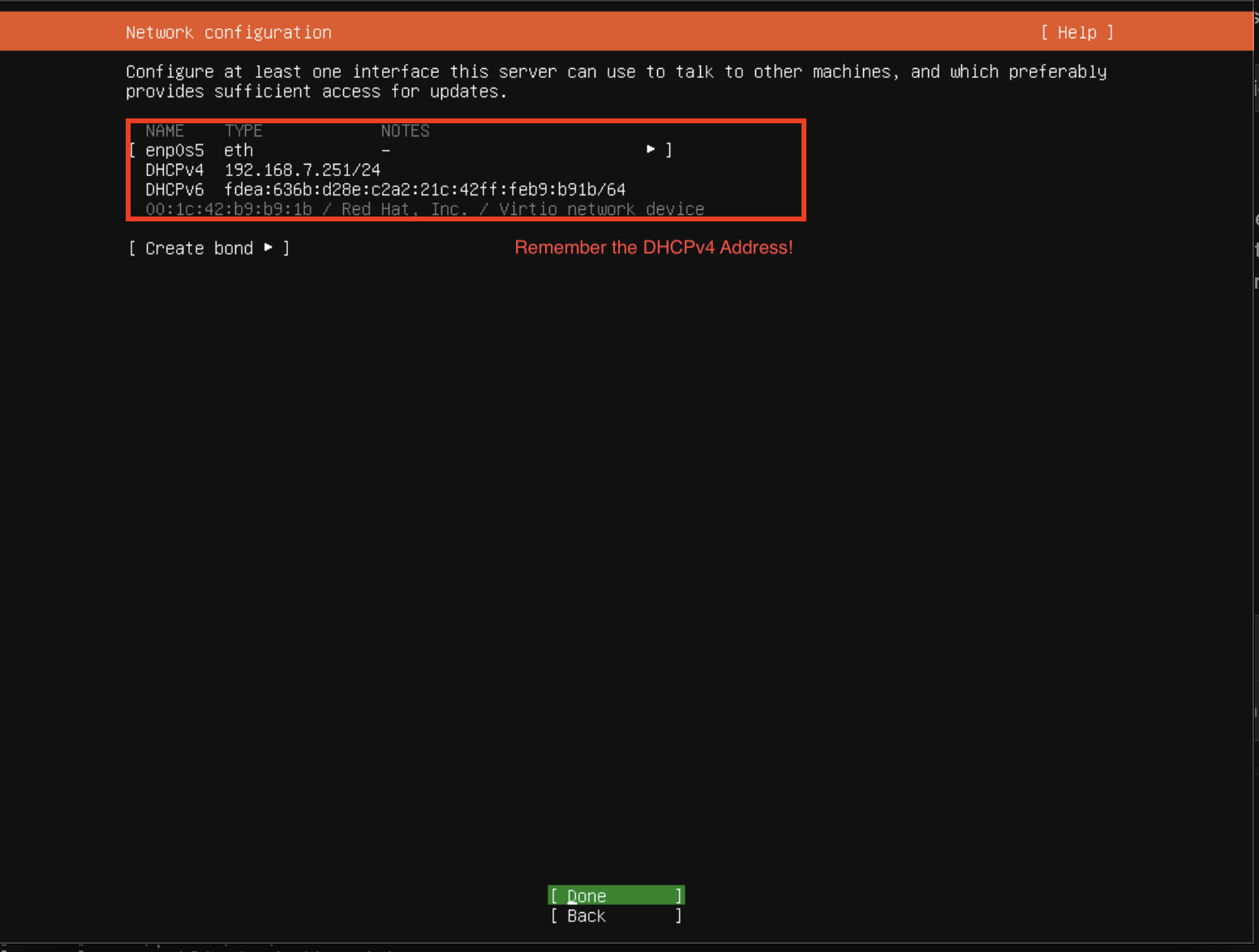Viewport: 1259px width, 952px height.
Task: Click the eth type label
Action: [x=238, y=149]
